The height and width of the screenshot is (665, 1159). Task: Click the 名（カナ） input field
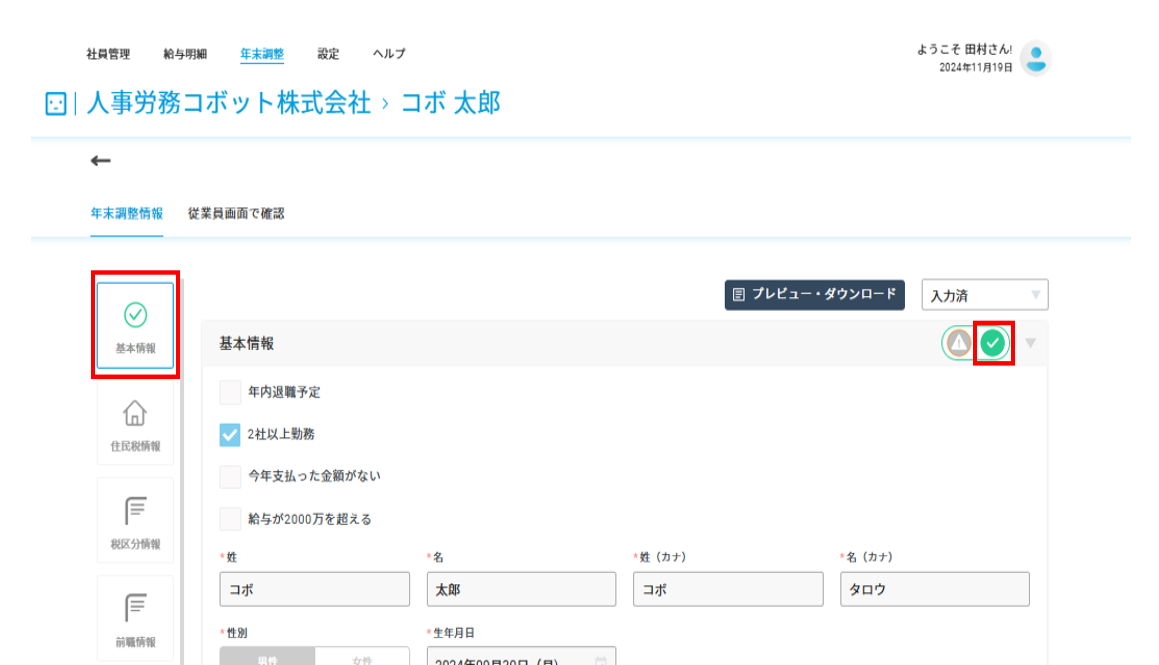point(934,589)
